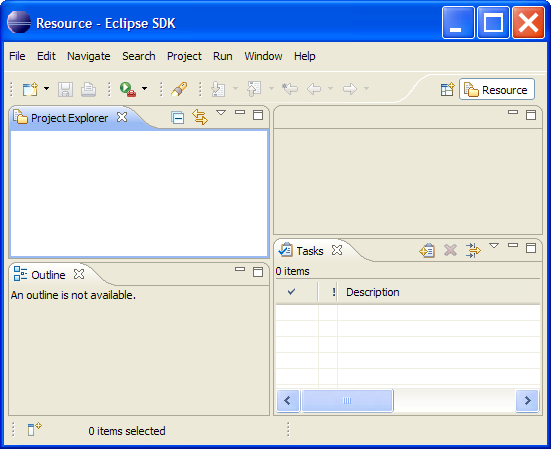Click 'An outline is not available.' text
This screenshot has width=551, height=449.
pos(73,295)
